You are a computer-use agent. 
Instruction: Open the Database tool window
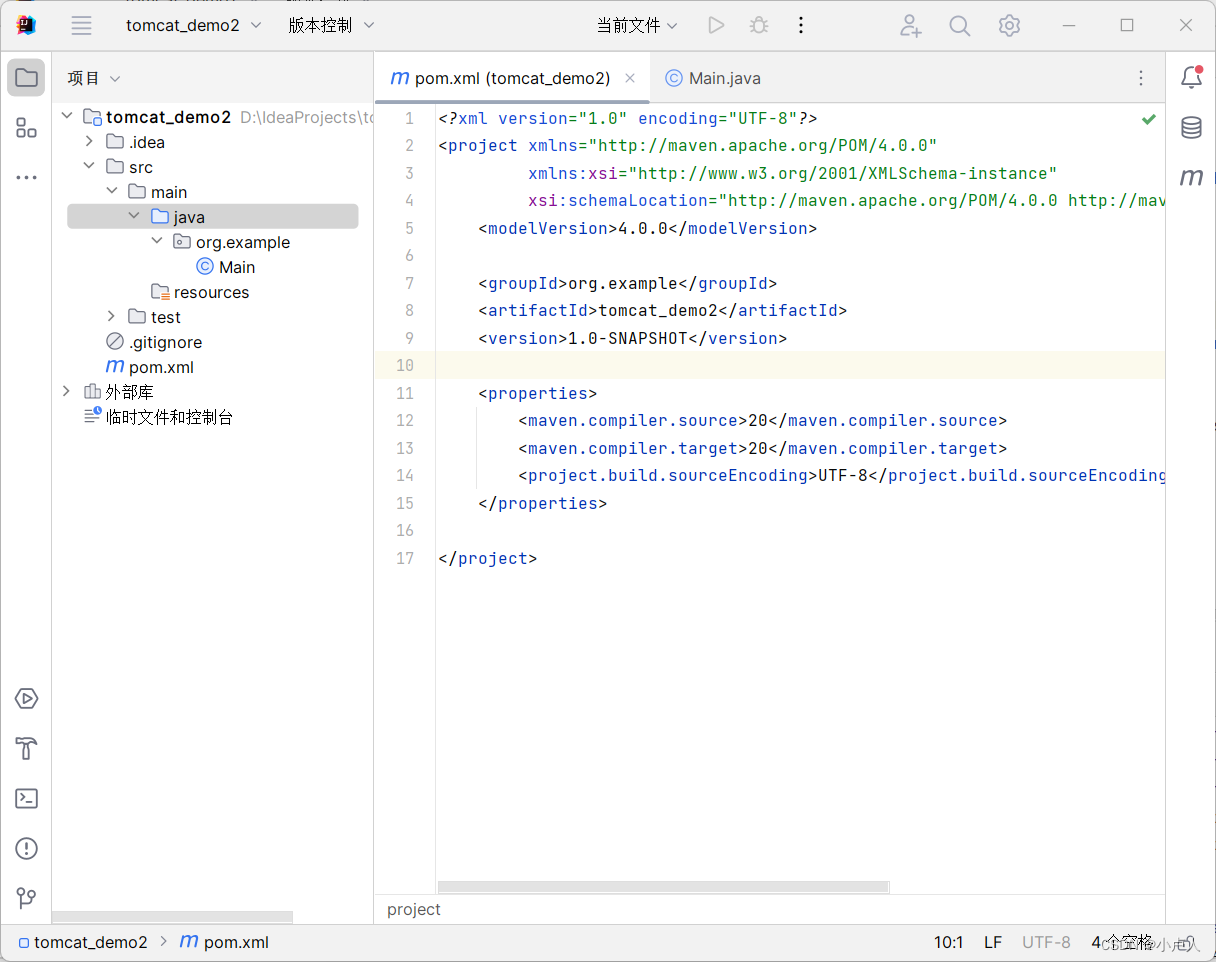[x=1191, y=128]
